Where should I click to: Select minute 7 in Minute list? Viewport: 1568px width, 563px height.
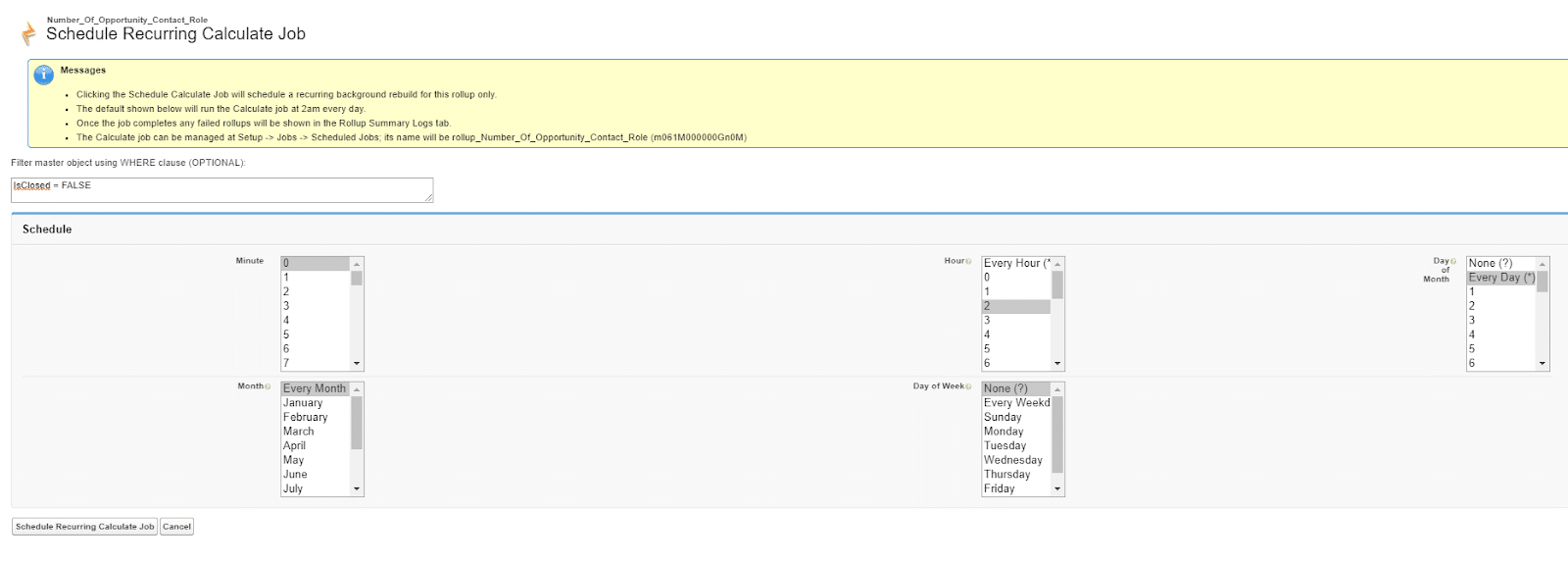315,363
